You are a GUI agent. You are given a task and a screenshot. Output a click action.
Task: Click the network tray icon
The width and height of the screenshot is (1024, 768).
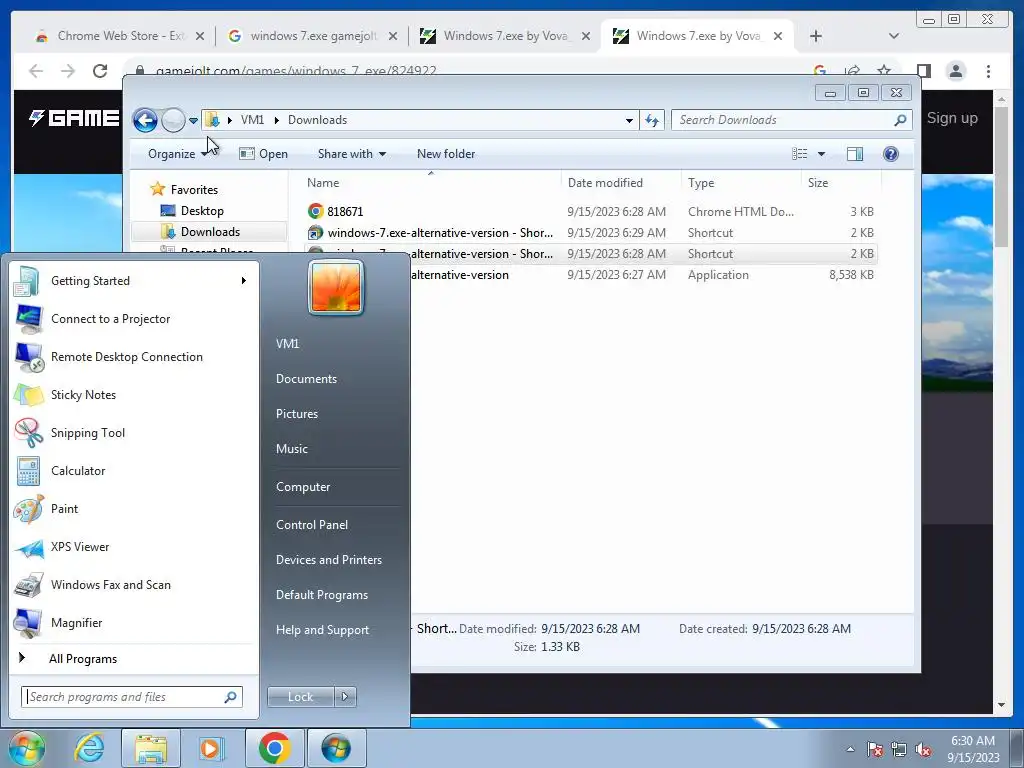(899, 749)
